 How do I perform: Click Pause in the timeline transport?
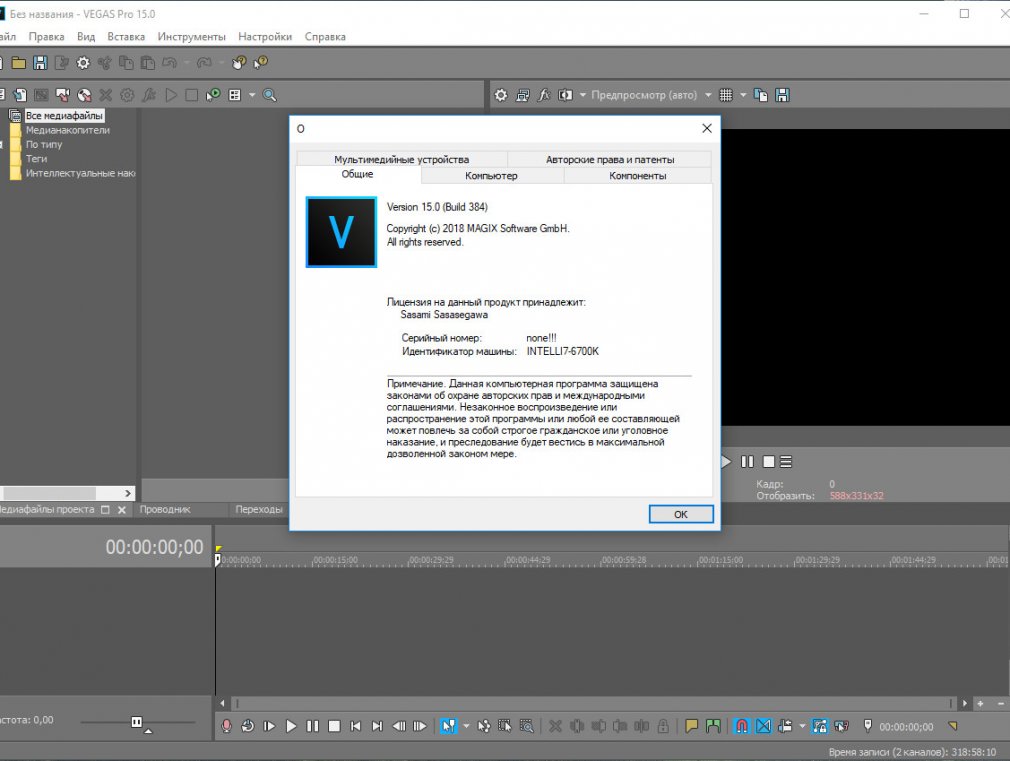point(312,726)
